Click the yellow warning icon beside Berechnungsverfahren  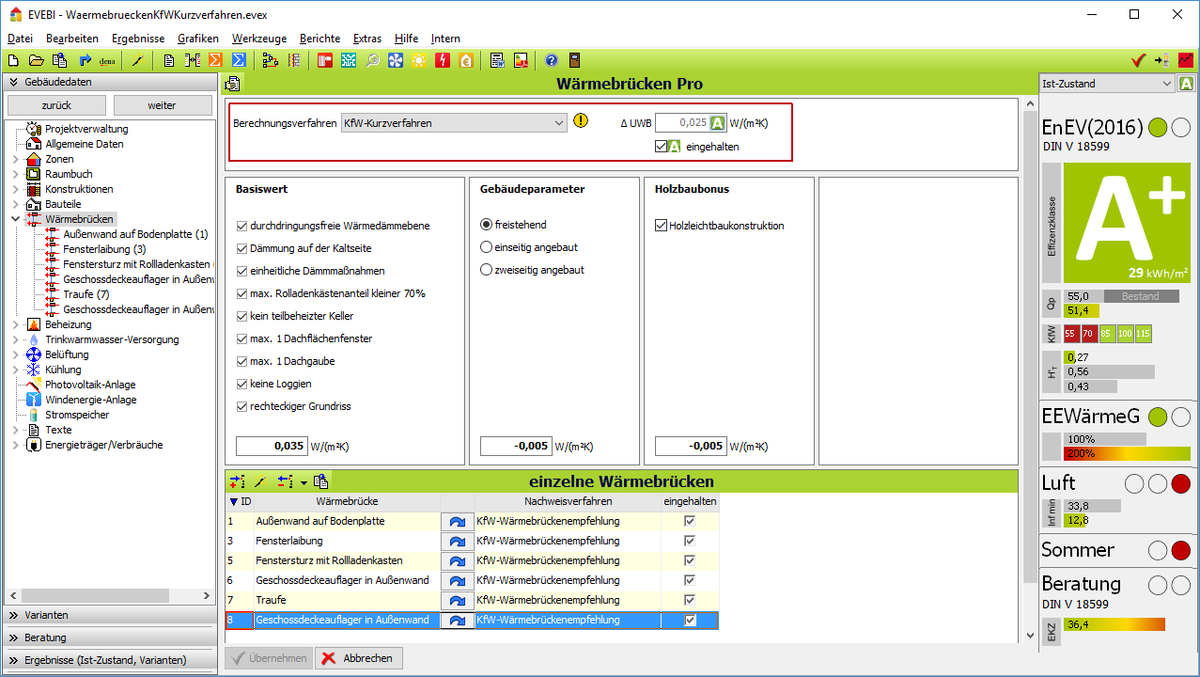581,122
